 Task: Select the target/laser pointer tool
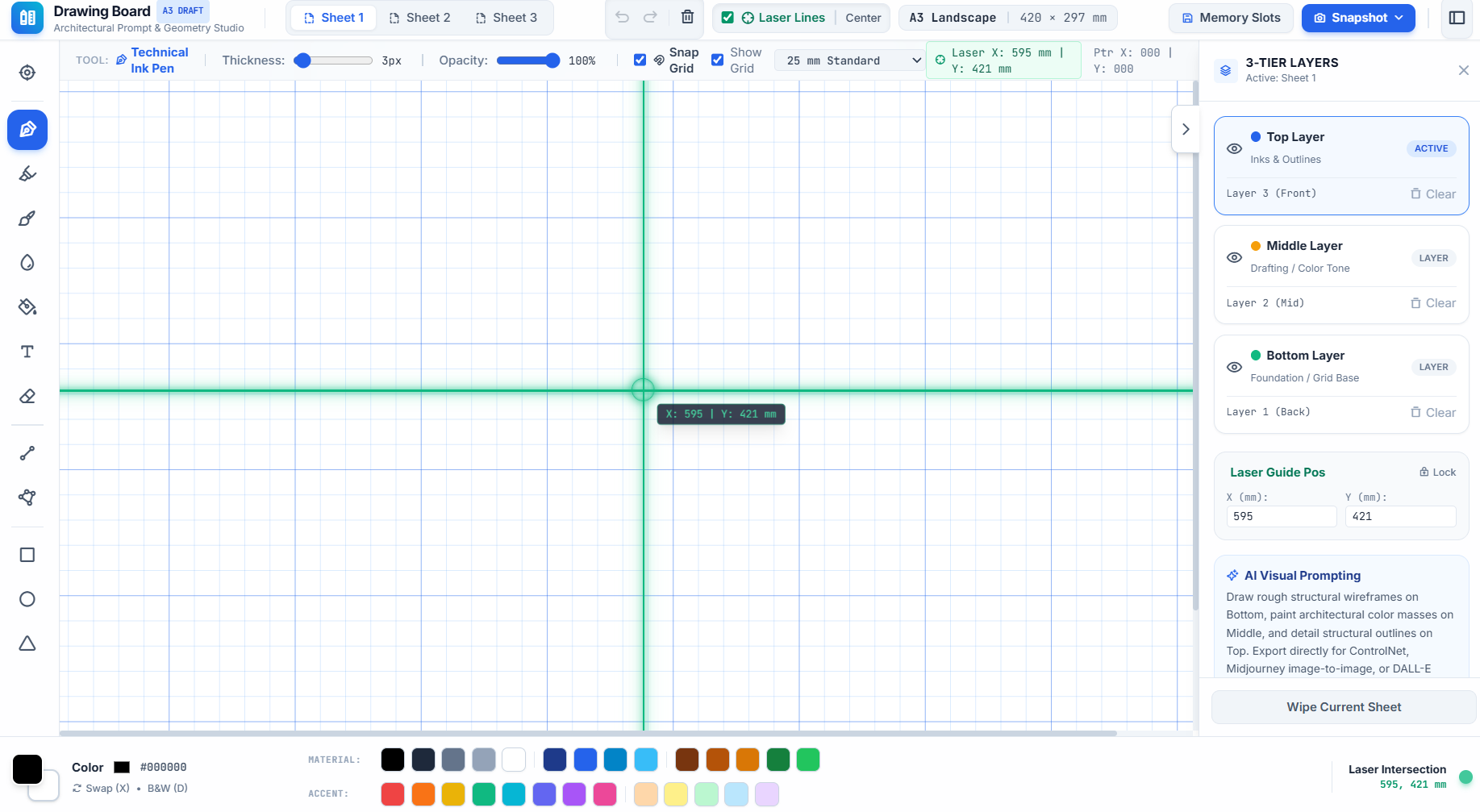[27, 73]
